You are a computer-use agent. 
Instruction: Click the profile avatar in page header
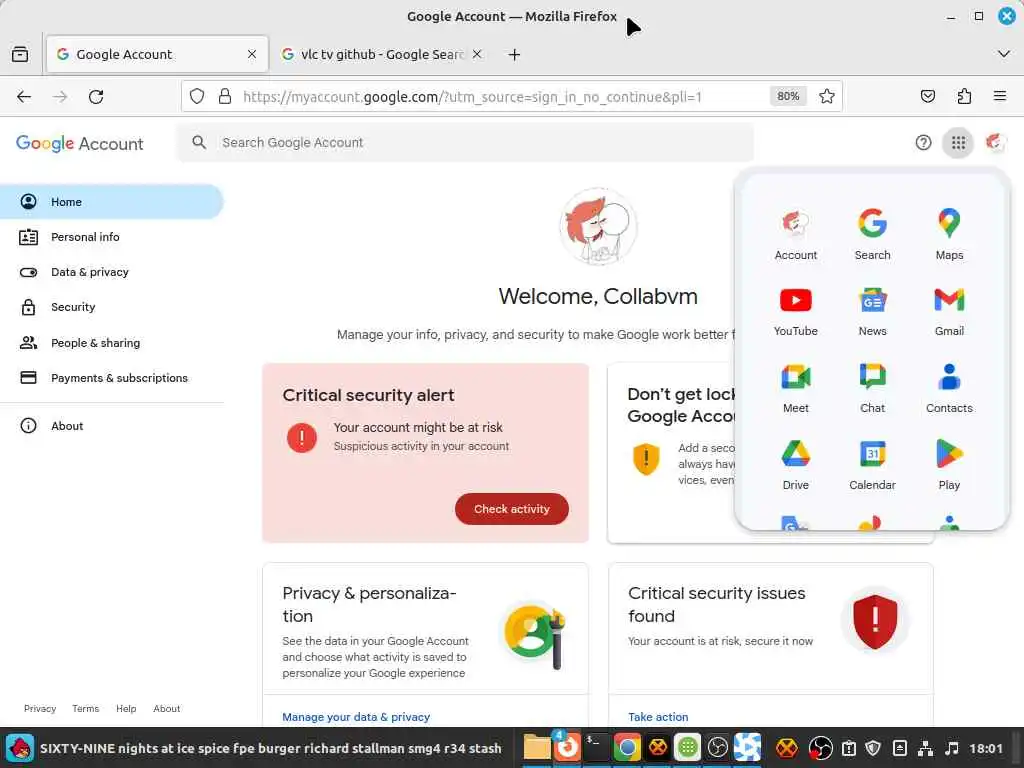click(x=995, y=142)
